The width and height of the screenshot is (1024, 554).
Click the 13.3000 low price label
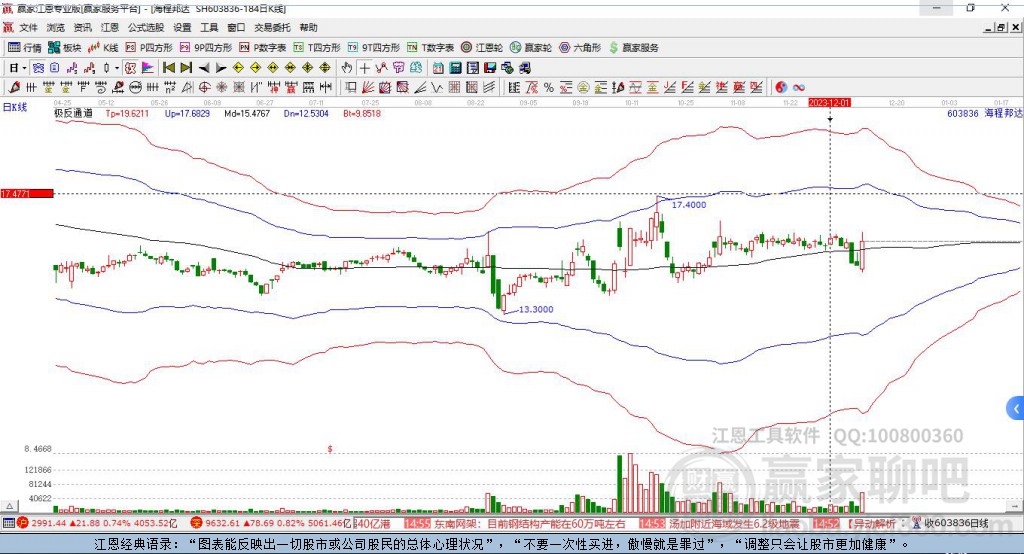[x=536, y=309]
